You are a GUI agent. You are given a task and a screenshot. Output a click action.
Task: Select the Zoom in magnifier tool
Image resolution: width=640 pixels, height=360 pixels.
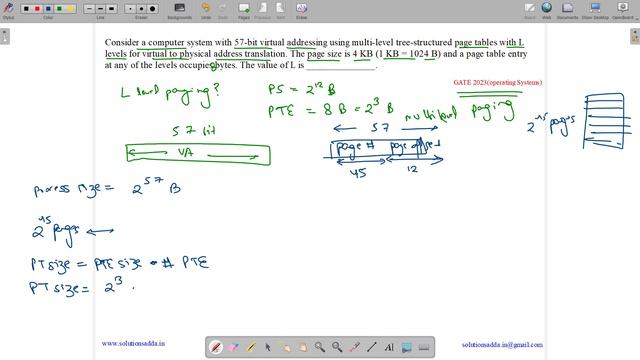coord(320,347)
